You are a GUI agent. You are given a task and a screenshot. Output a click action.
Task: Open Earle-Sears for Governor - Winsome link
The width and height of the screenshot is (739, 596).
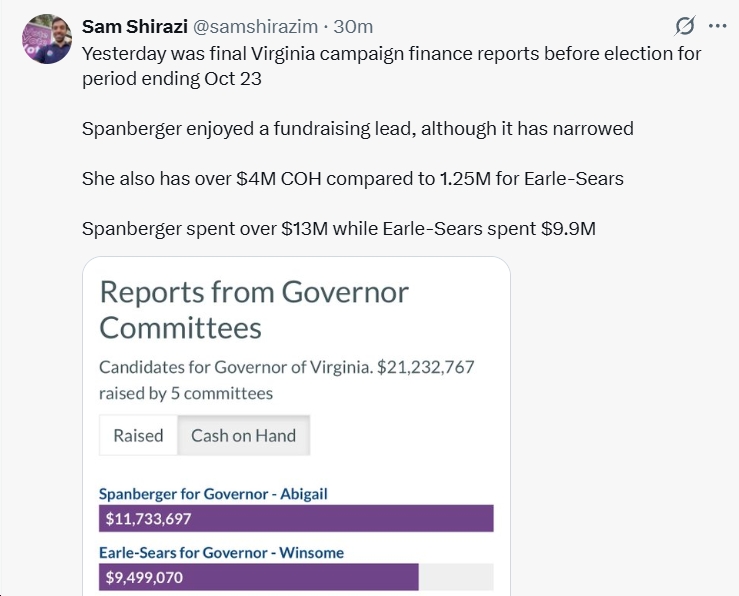coord(221,552)
